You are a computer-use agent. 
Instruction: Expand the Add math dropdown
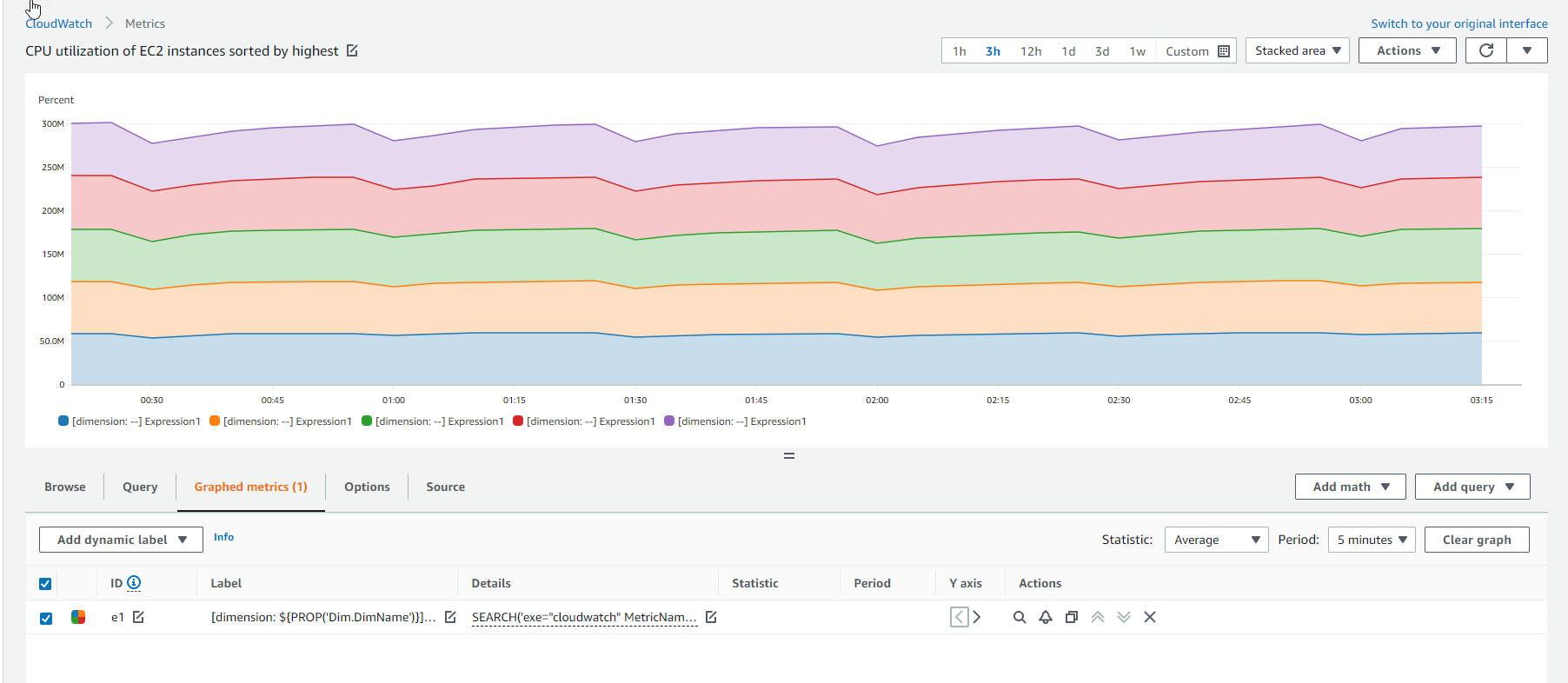[1351, 487]
